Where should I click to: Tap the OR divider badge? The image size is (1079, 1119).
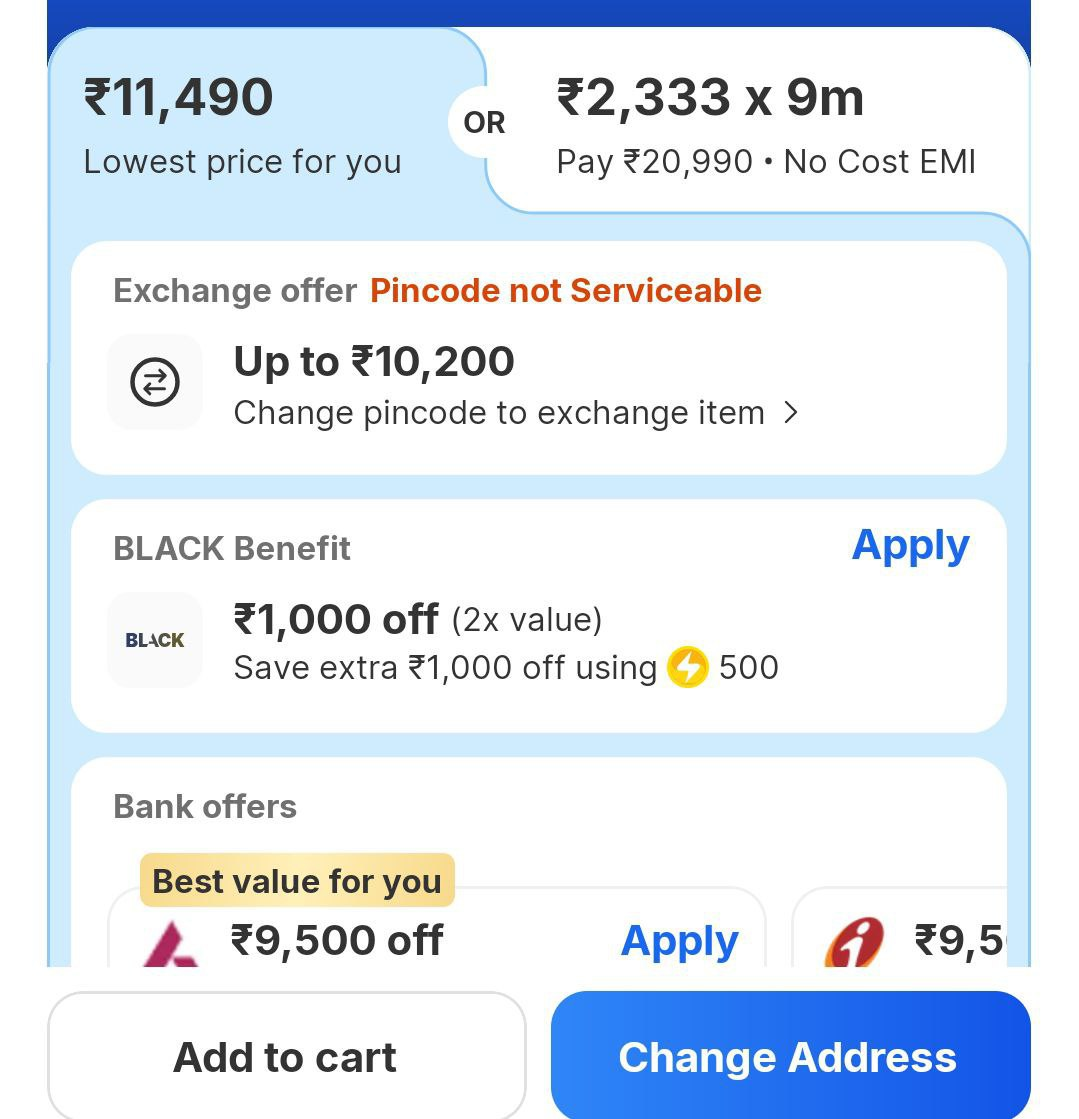[484, 123]
